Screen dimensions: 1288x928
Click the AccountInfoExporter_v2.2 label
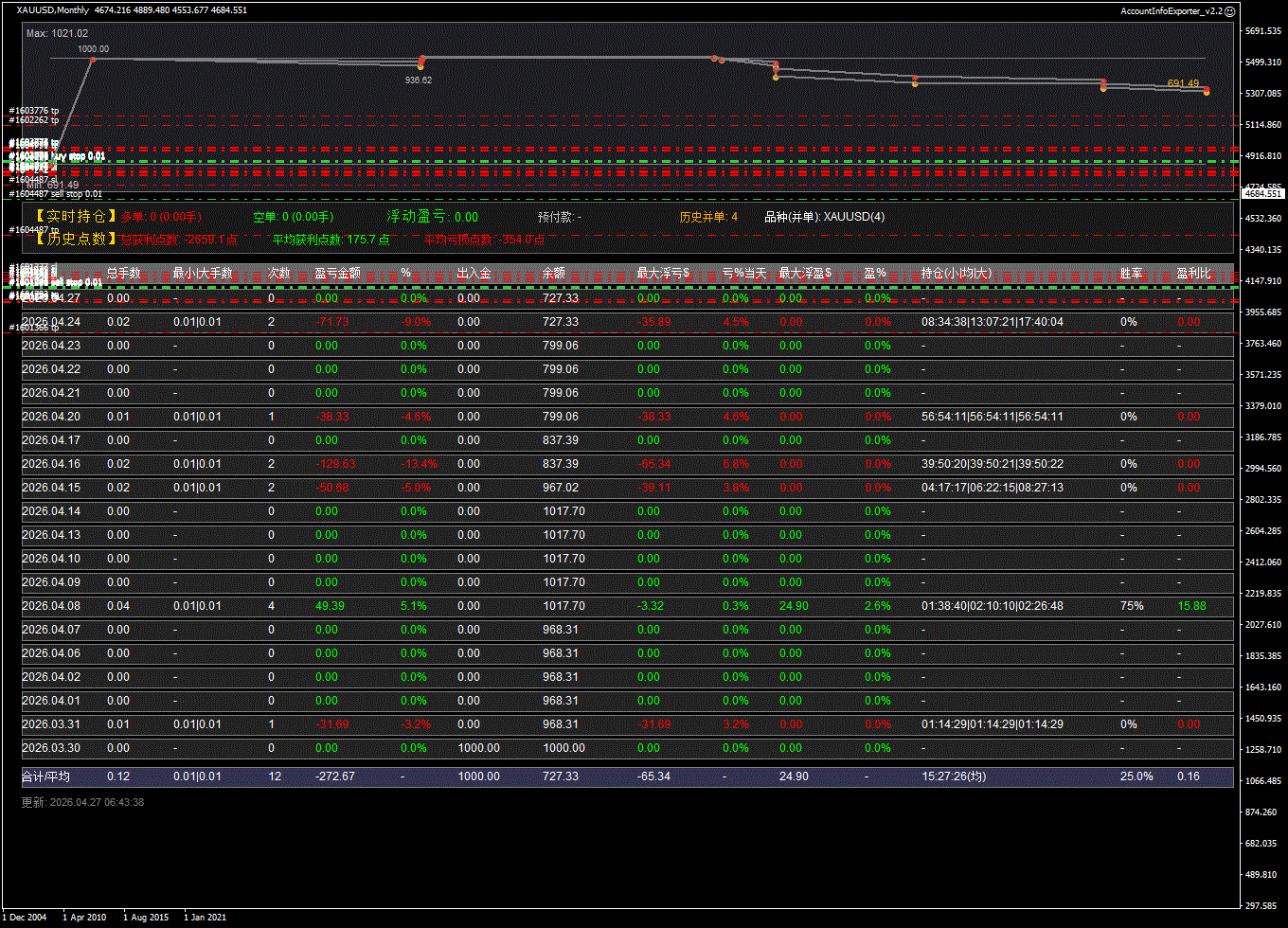[x=1171, y=10]
